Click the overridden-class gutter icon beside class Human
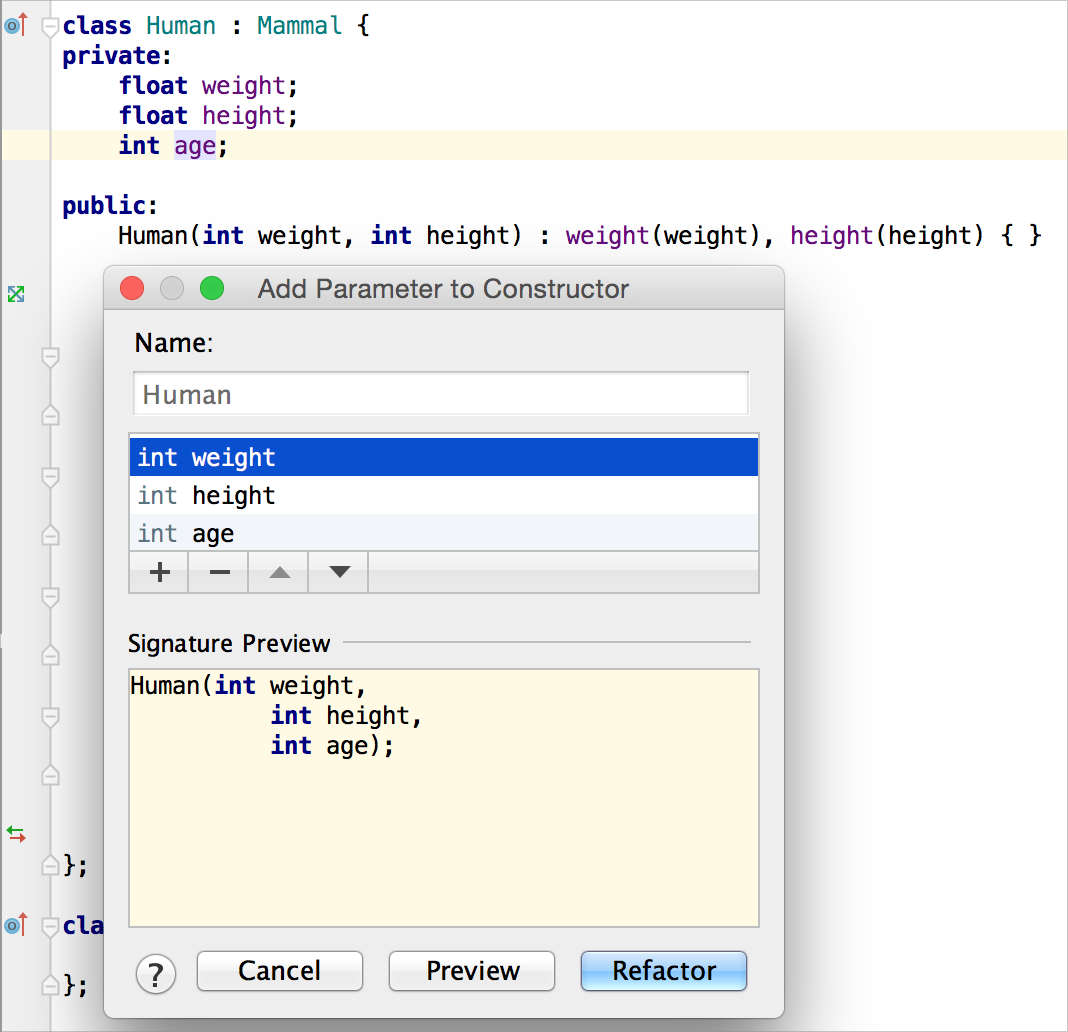The height and width of the screenshot is (1032, 1068). click(16, 26)
